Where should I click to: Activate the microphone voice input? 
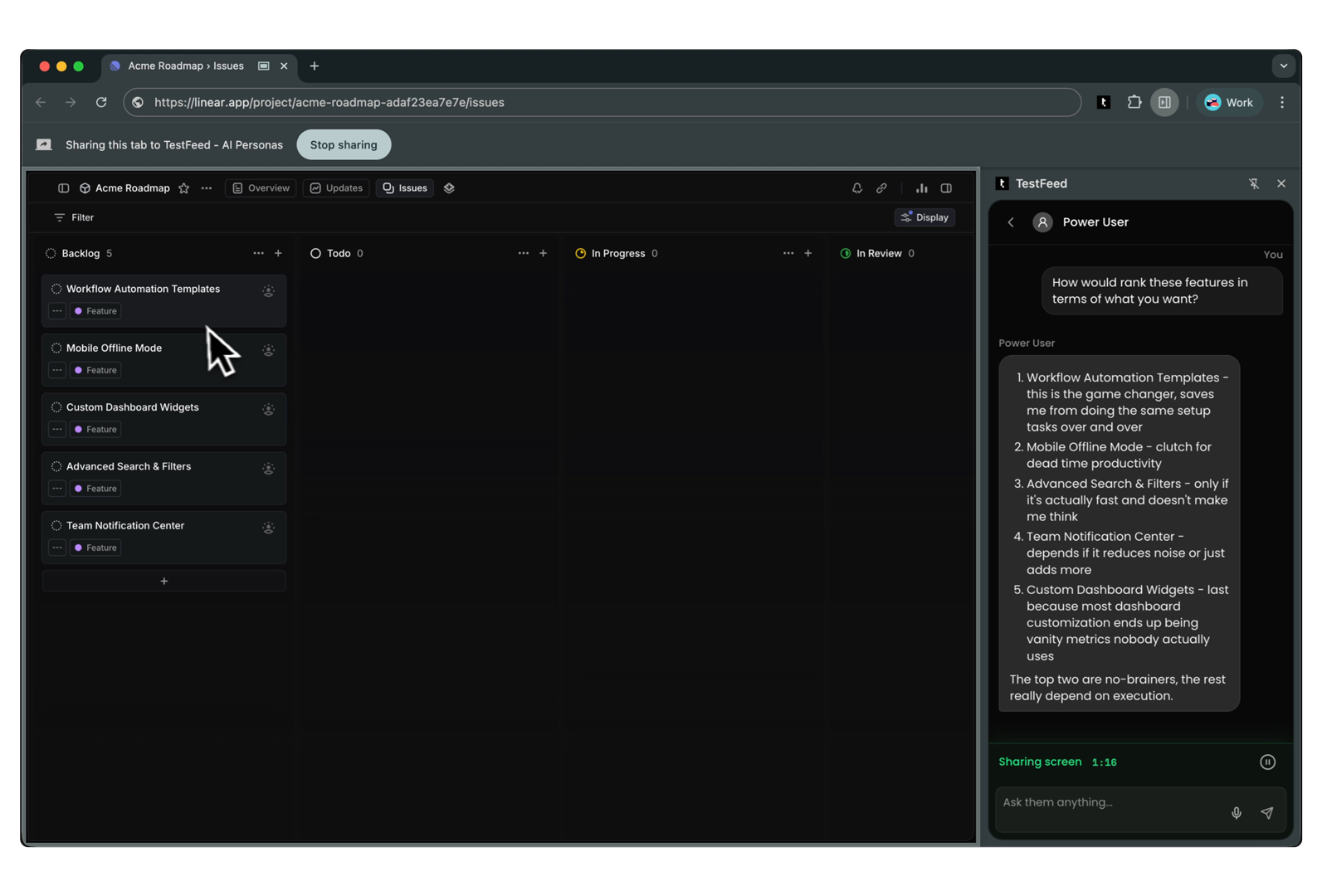click(1237, 813)
